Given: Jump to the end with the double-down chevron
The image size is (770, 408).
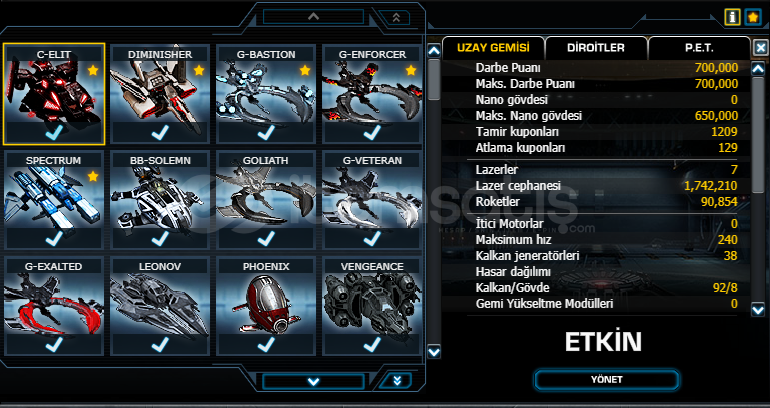Looking at the screenshot, I should point(396,381).
